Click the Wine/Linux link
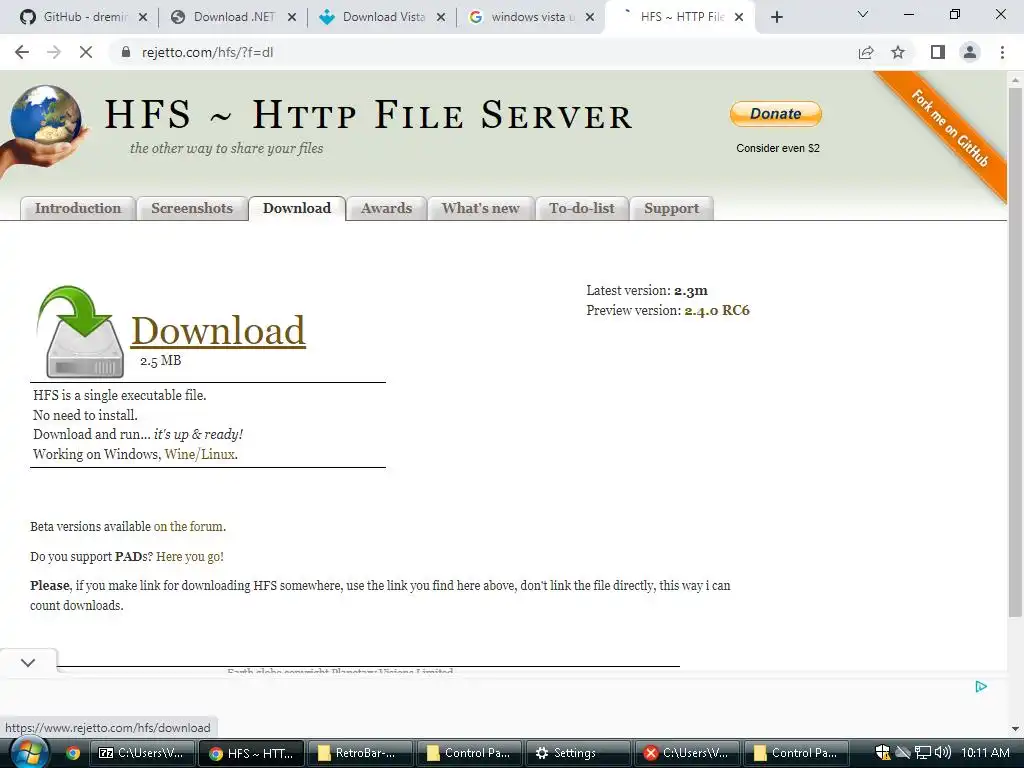 [200, 454]
